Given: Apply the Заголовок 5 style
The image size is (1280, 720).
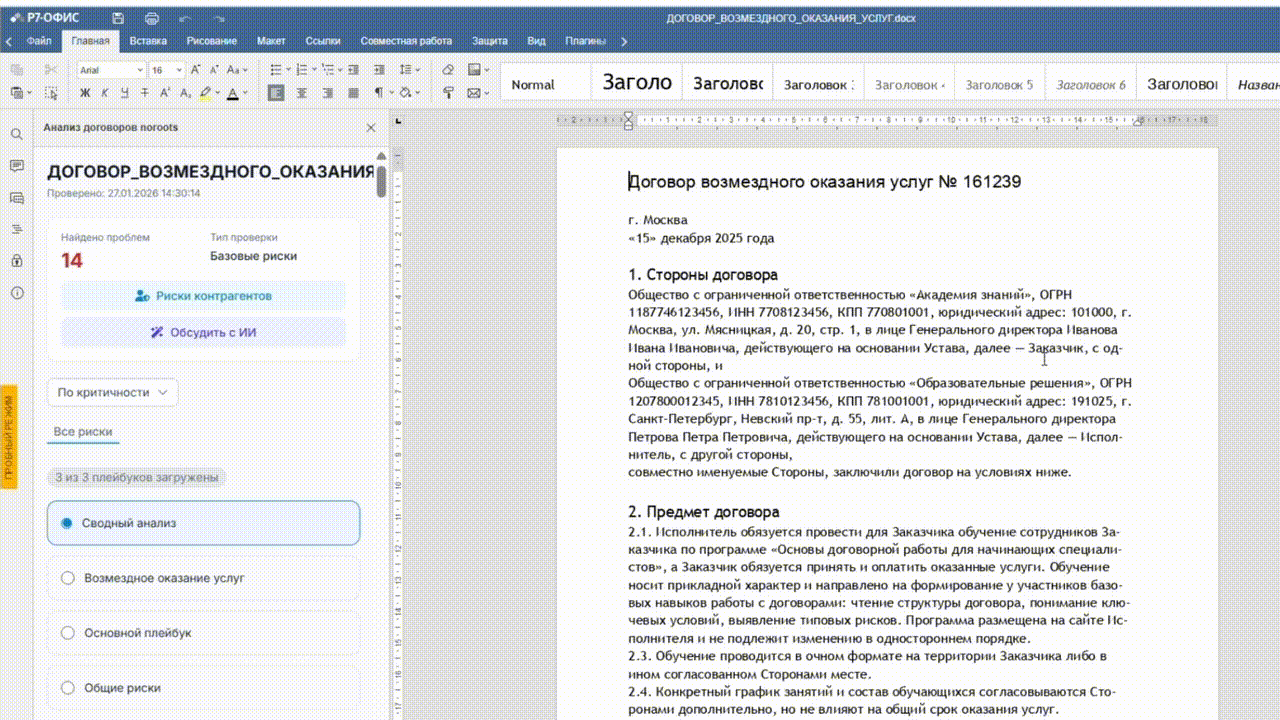Looking at the screenshot, I should point(1000,84).
